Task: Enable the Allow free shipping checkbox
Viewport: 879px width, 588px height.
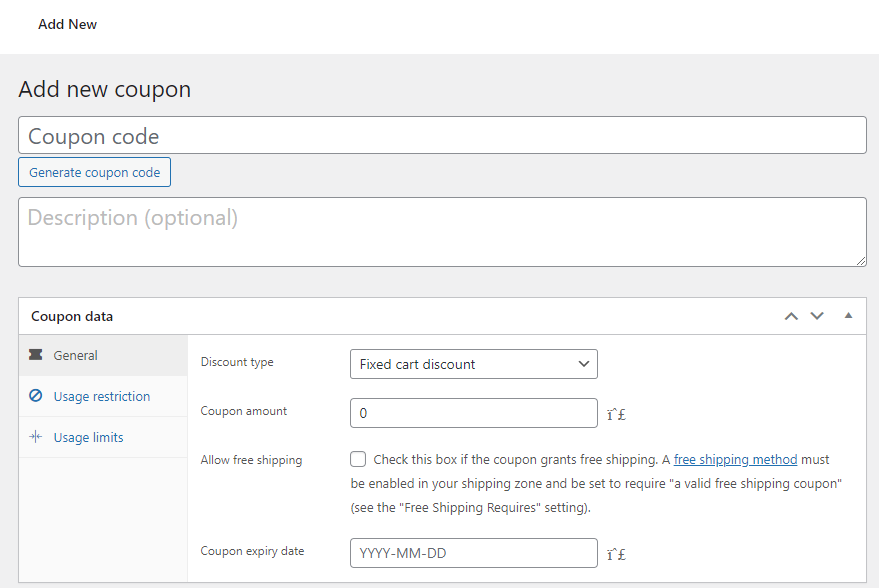Action: (x=358, y=460)
